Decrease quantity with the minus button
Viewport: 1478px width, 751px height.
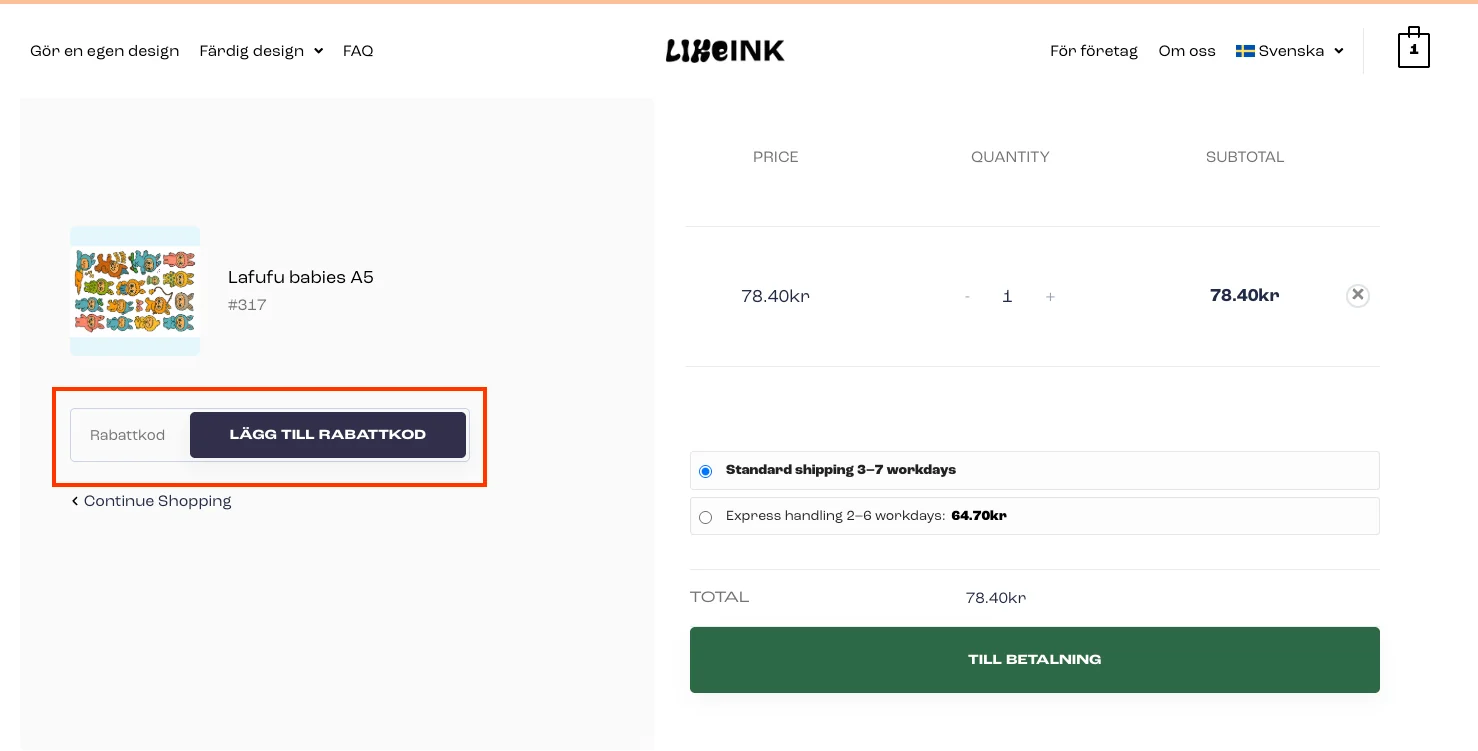tap(967, 296)
